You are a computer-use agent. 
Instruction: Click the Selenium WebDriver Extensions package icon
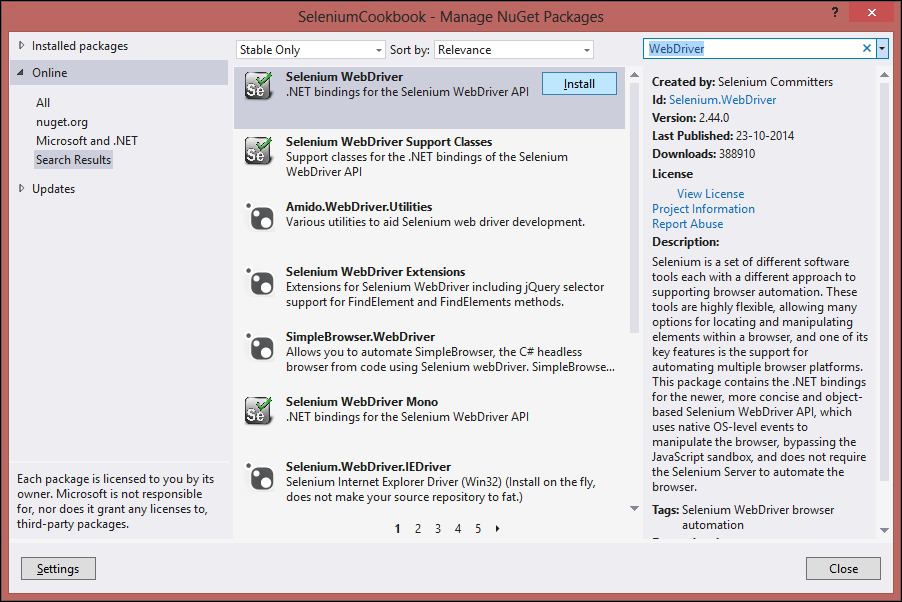click(259, 281)
